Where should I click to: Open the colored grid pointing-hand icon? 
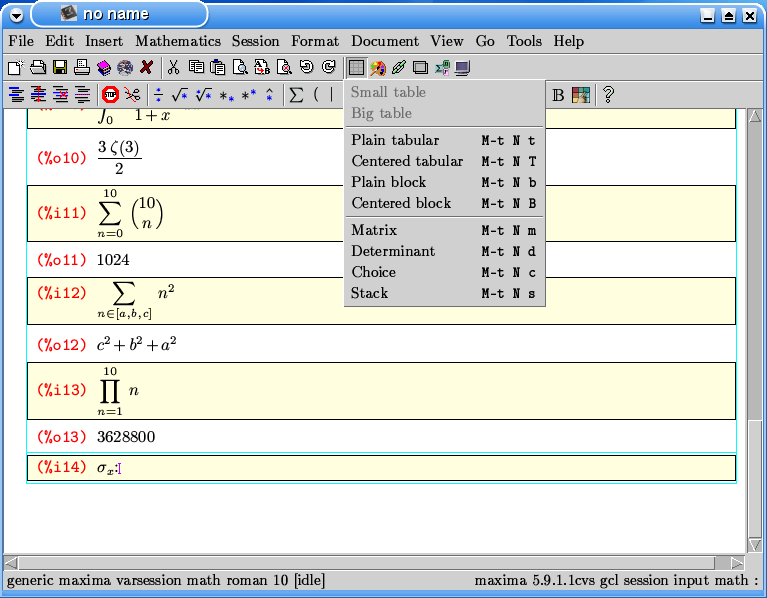coord(581,95)
